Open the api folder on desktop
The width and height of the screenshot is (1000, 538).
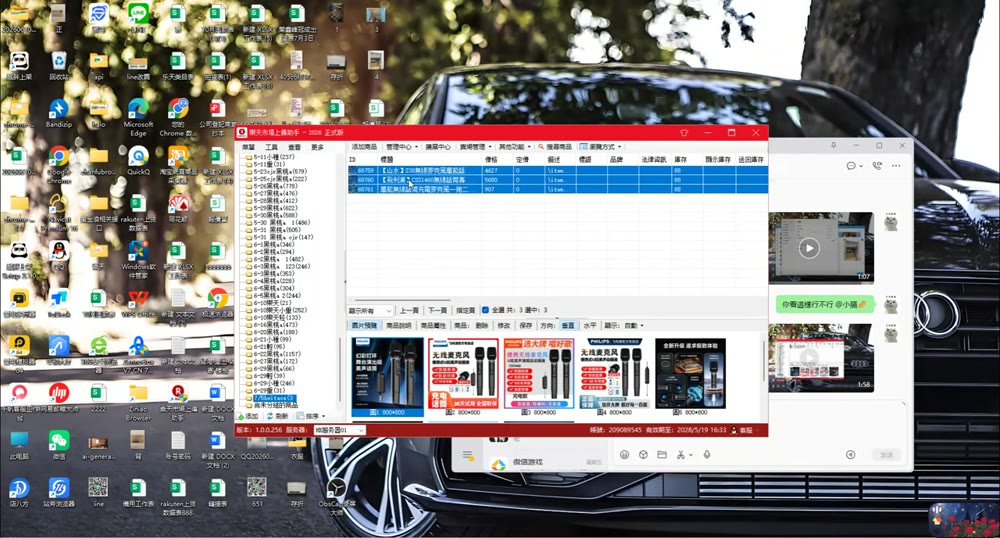[x=98, y=65]
